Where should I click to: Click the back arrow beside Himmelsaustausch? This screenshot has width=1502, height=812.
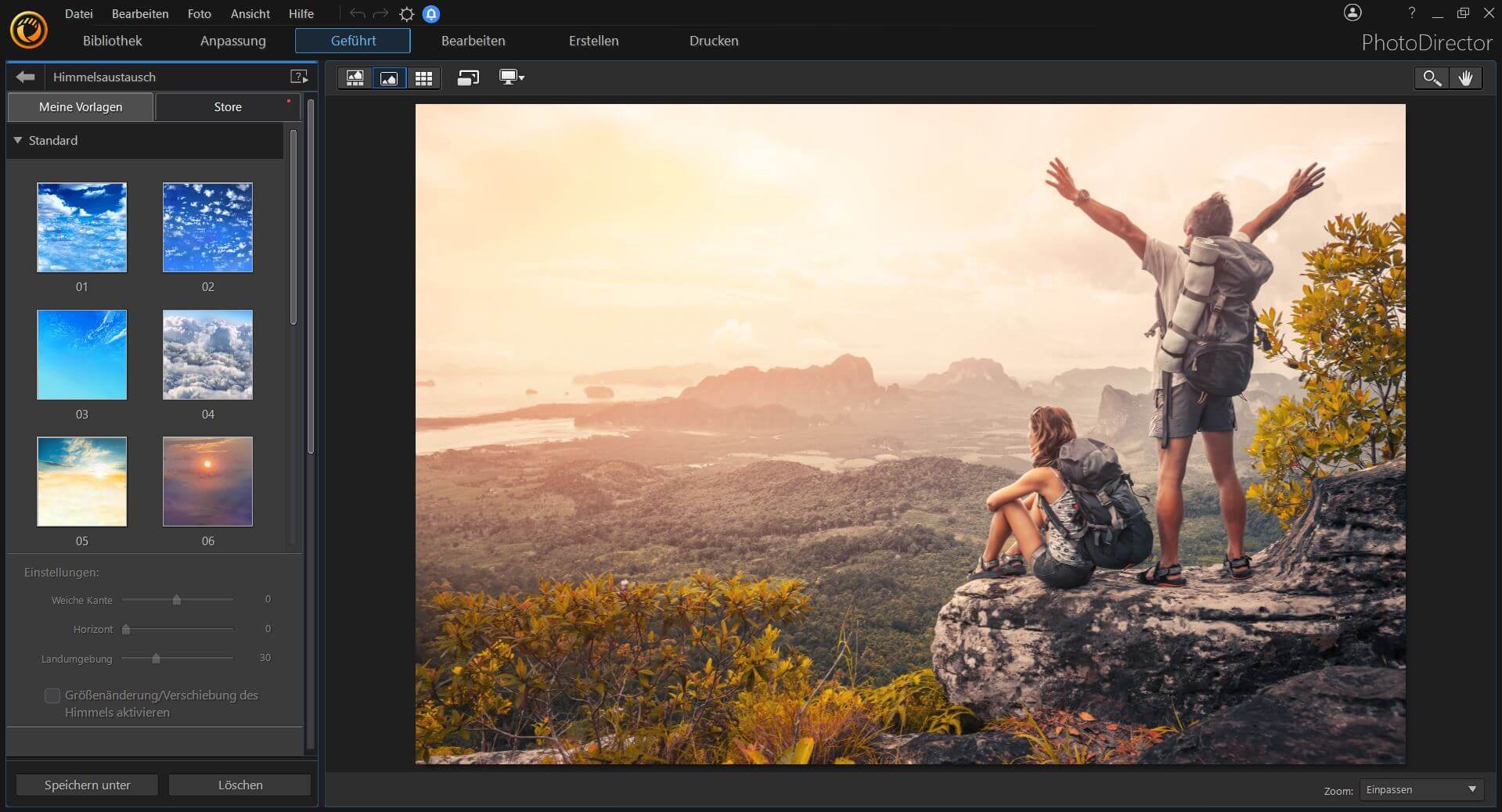(26, 77)
